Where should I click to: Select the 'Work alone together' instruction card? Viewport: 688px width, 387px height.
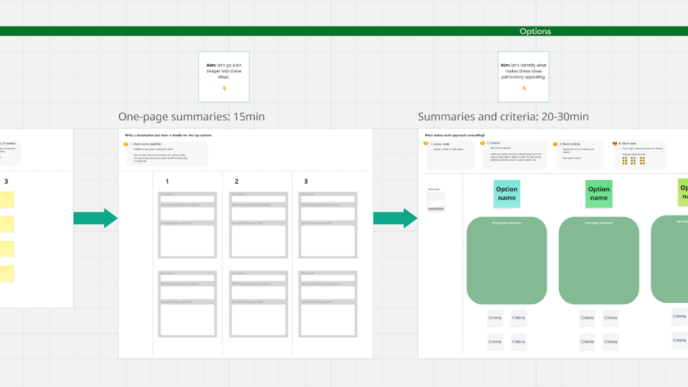167,153
